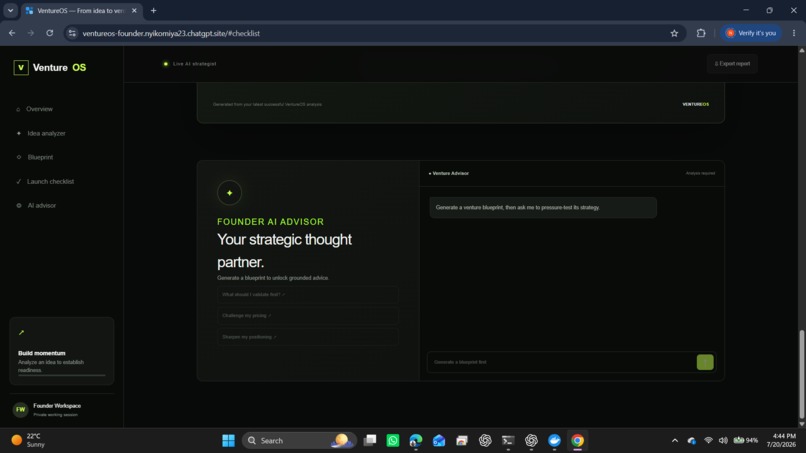Click the OneDrive cloud tray icon
The height and width of the screenshot is (453, 806).
coord(692,441)
